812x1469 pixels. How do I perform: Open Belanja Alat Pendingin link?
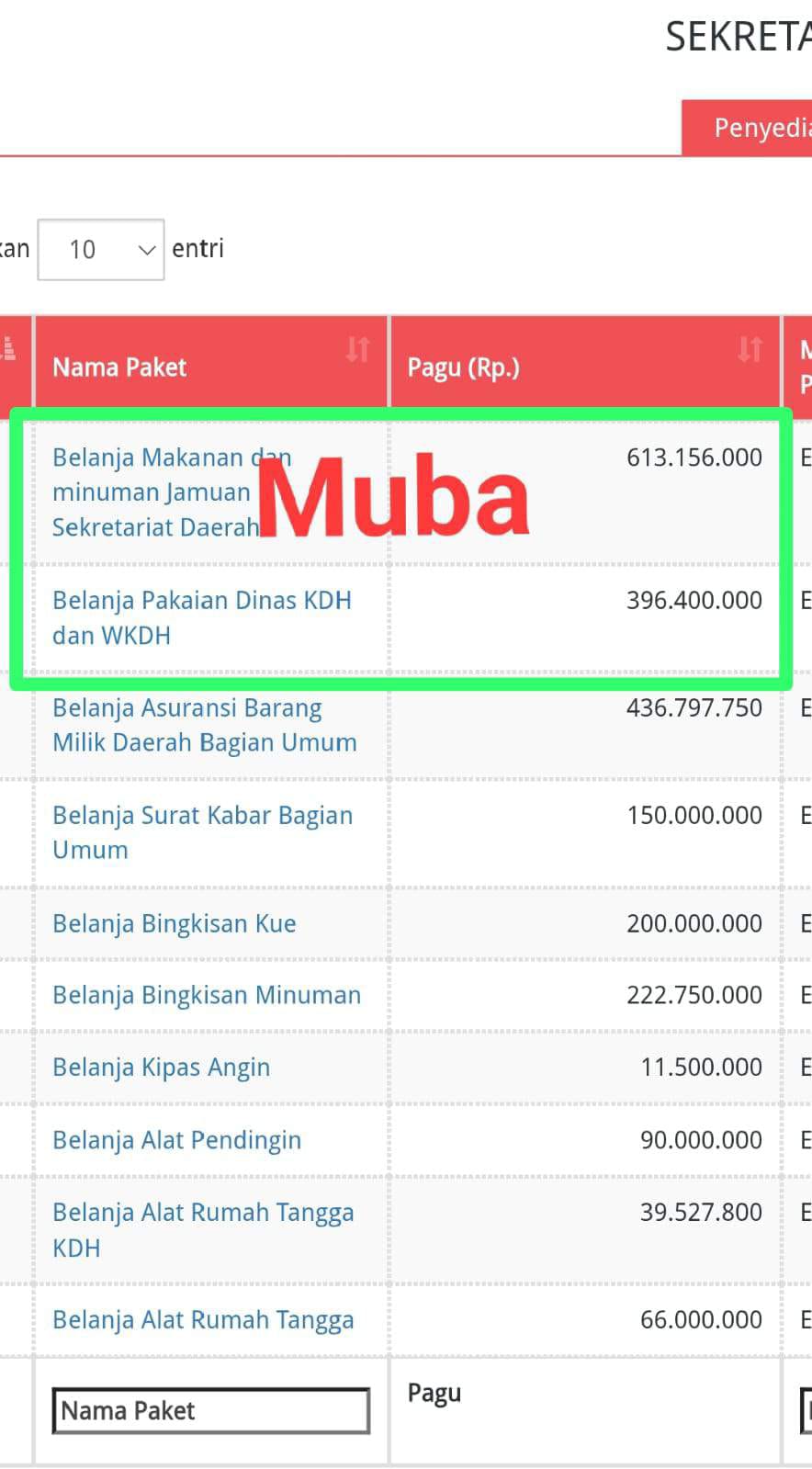pos(176,1140)
